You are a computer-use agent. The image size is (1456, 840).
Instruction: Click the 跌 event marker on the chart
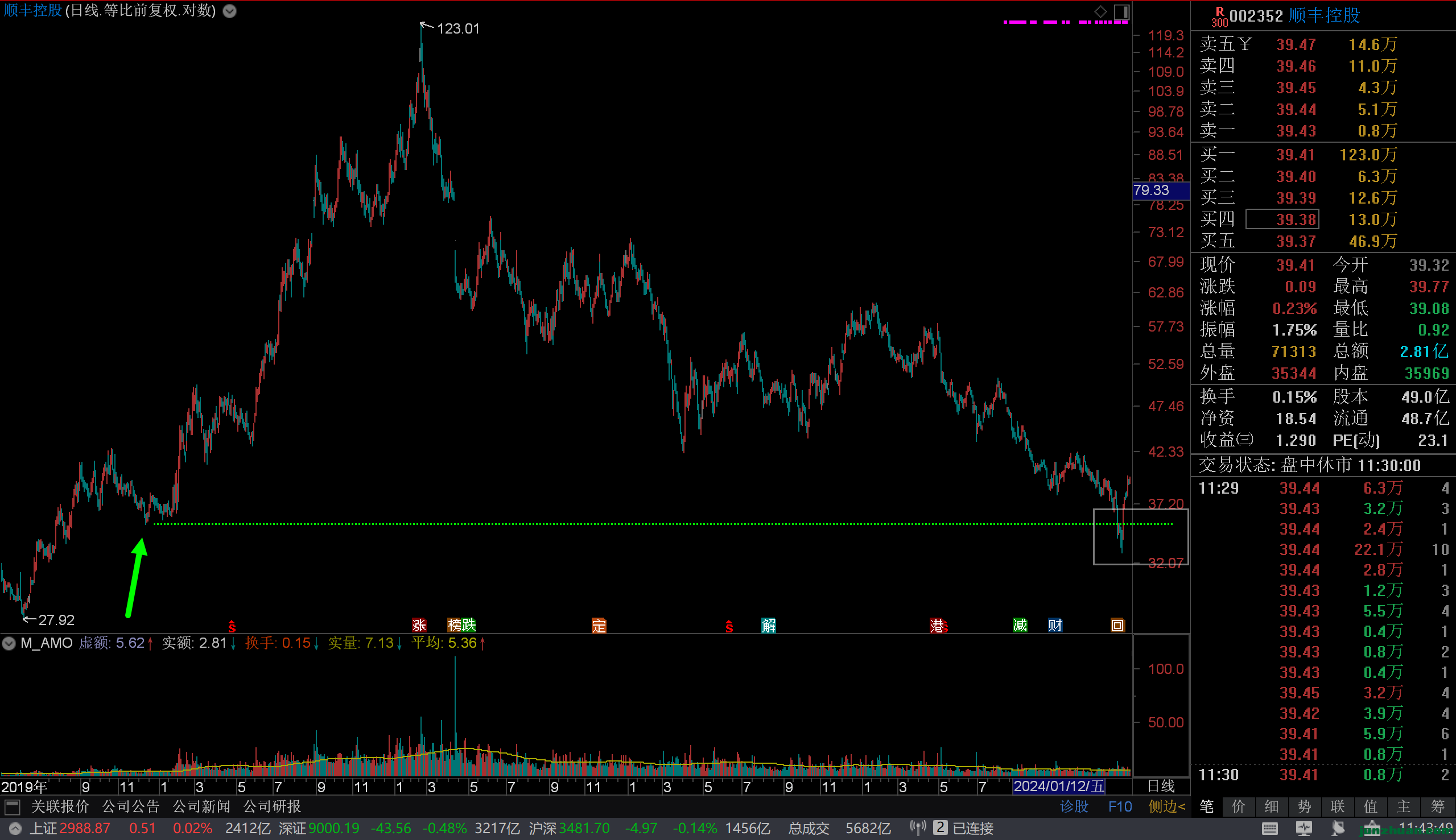coord(469,625)
